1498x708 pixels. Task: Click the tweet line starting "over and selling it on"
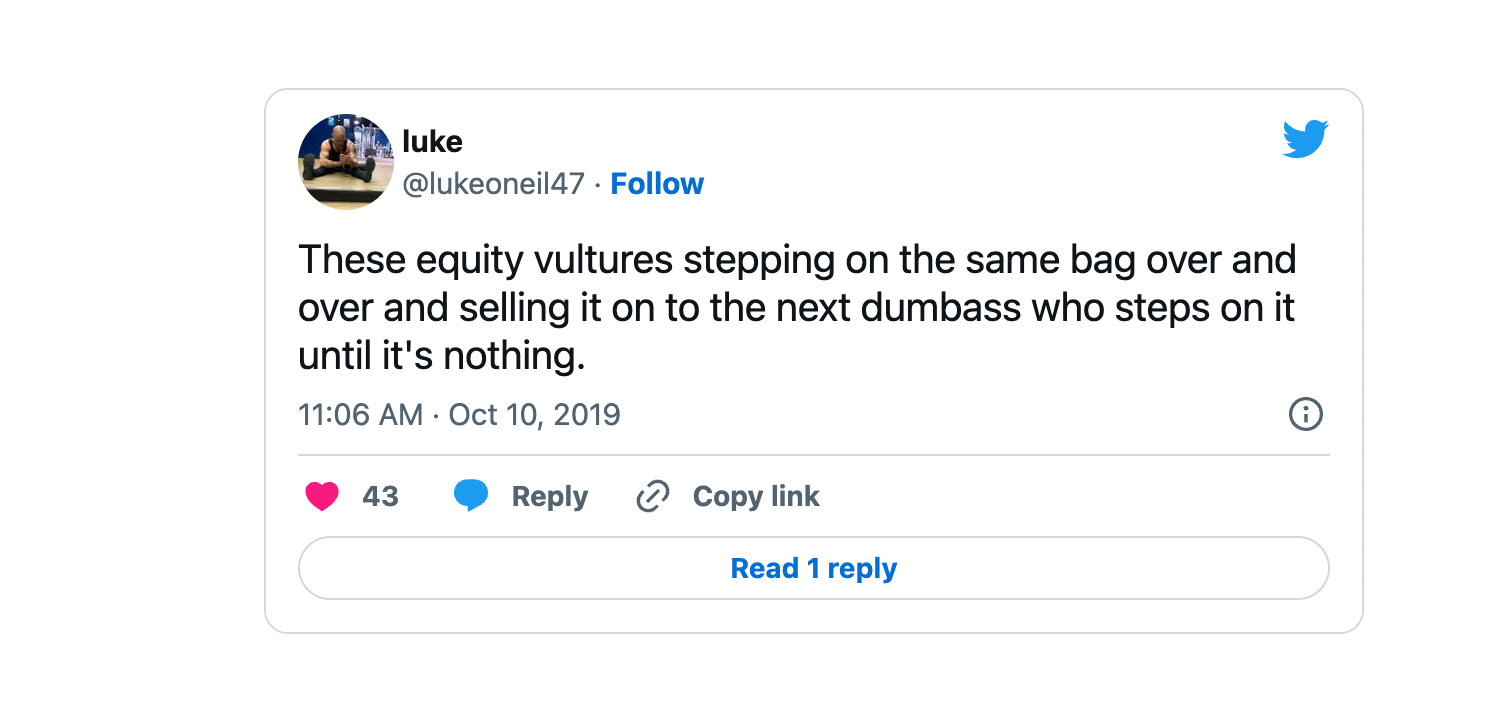796,308
